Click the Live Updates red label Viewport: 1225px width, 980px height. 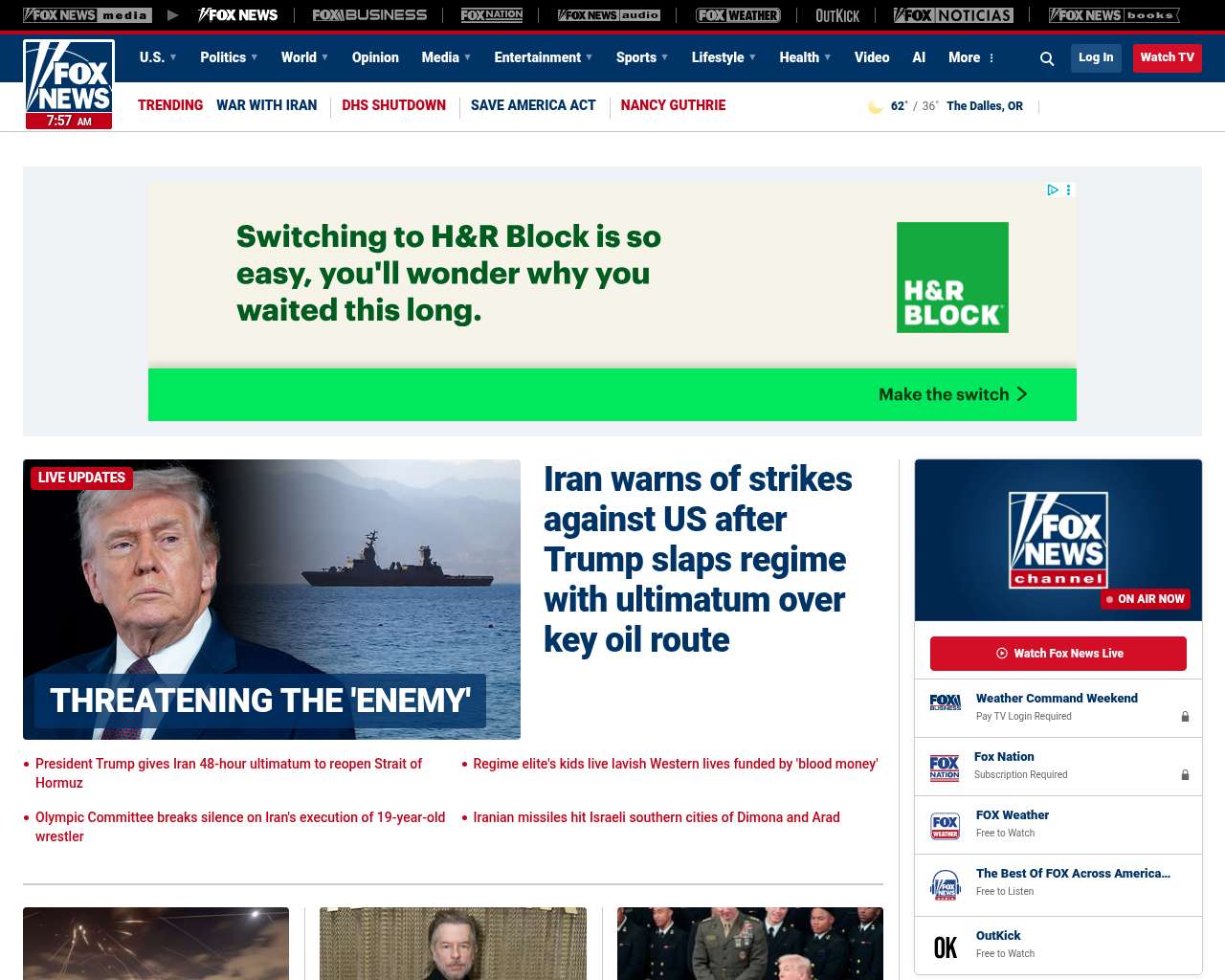point(82,478)
